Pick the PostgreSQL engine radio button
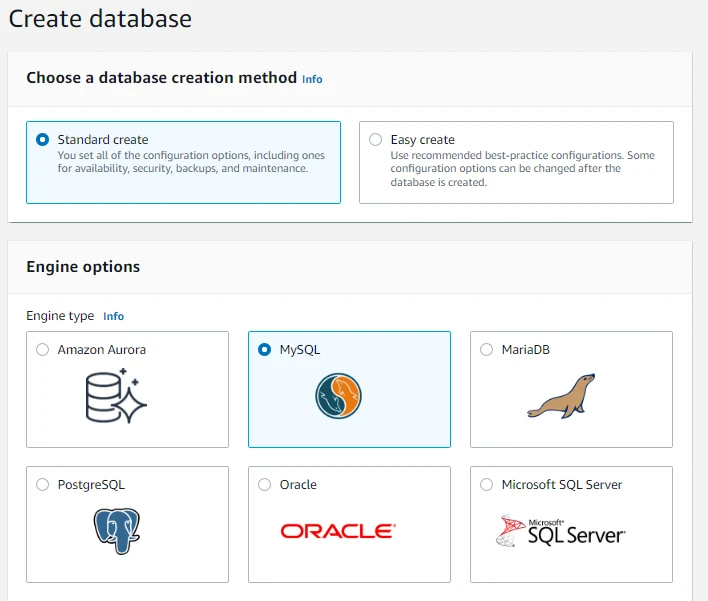Viewport: 708px width, 601px height. pos(42,485)
